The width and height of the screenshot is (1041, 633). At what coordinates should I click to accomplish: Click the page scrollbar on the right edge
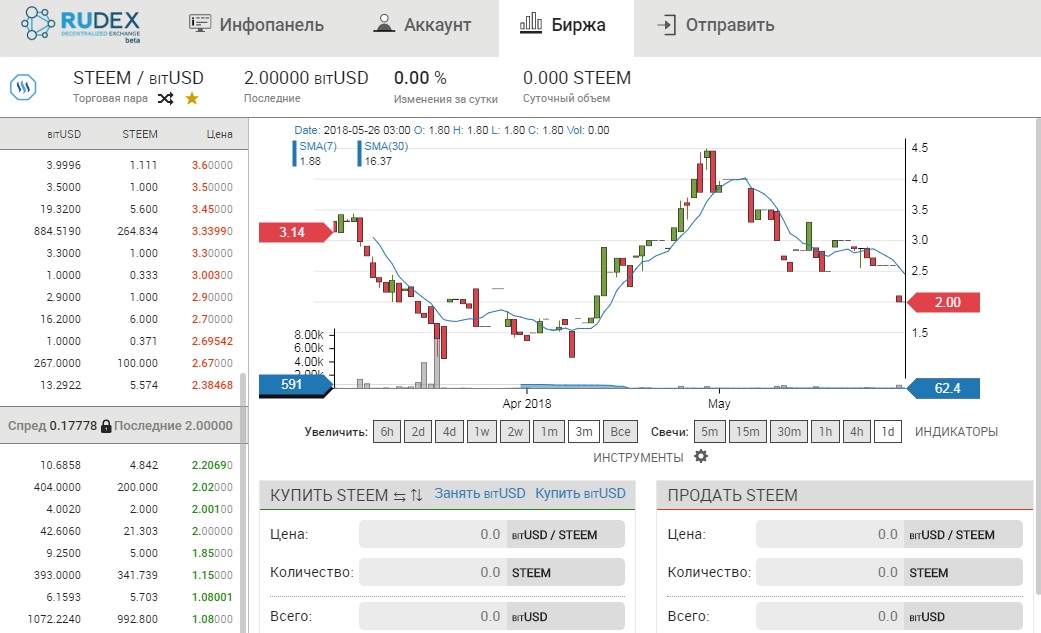(x=1038, y=356)
